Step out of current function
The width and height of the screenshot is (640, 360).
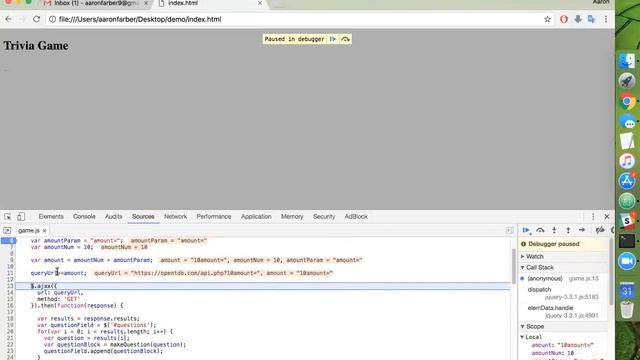coord(568,230)
